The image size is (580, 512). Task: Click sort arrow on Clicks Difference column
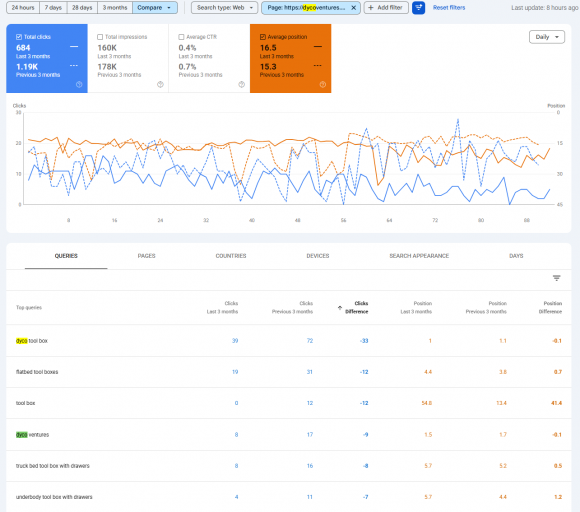tap(340, 308)
